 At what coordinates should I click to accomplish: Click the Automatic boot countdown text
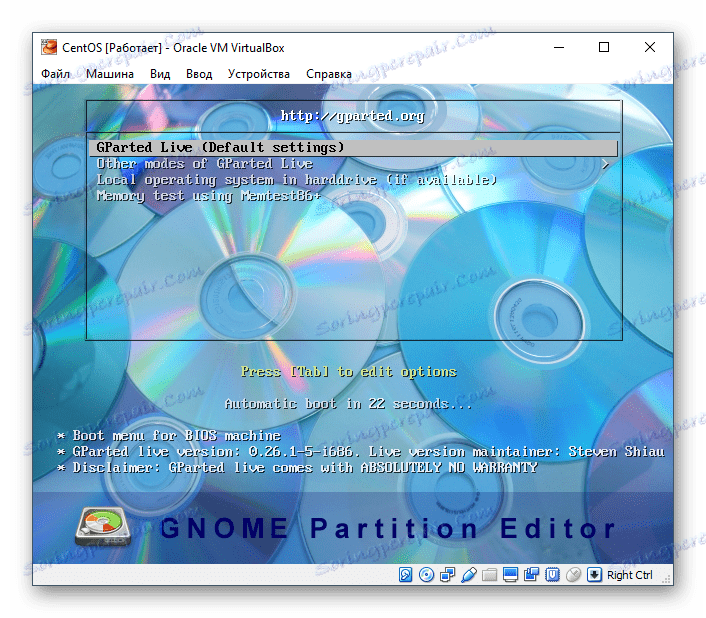pyautogui.click(x=348, y=404)
